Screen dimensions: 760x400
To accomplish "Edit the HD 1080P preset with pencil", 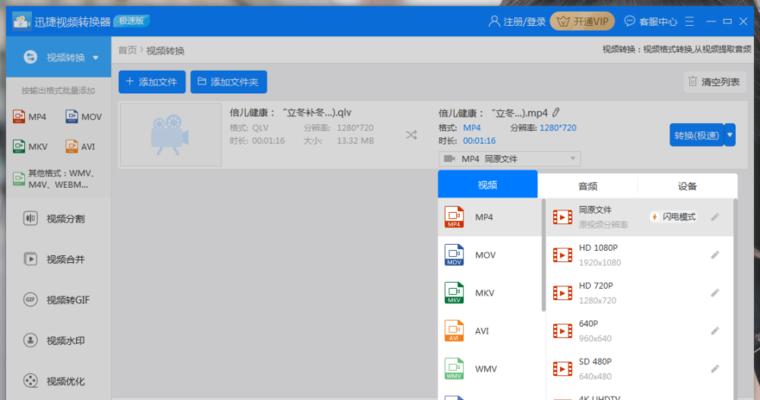I will pos(715,255).
